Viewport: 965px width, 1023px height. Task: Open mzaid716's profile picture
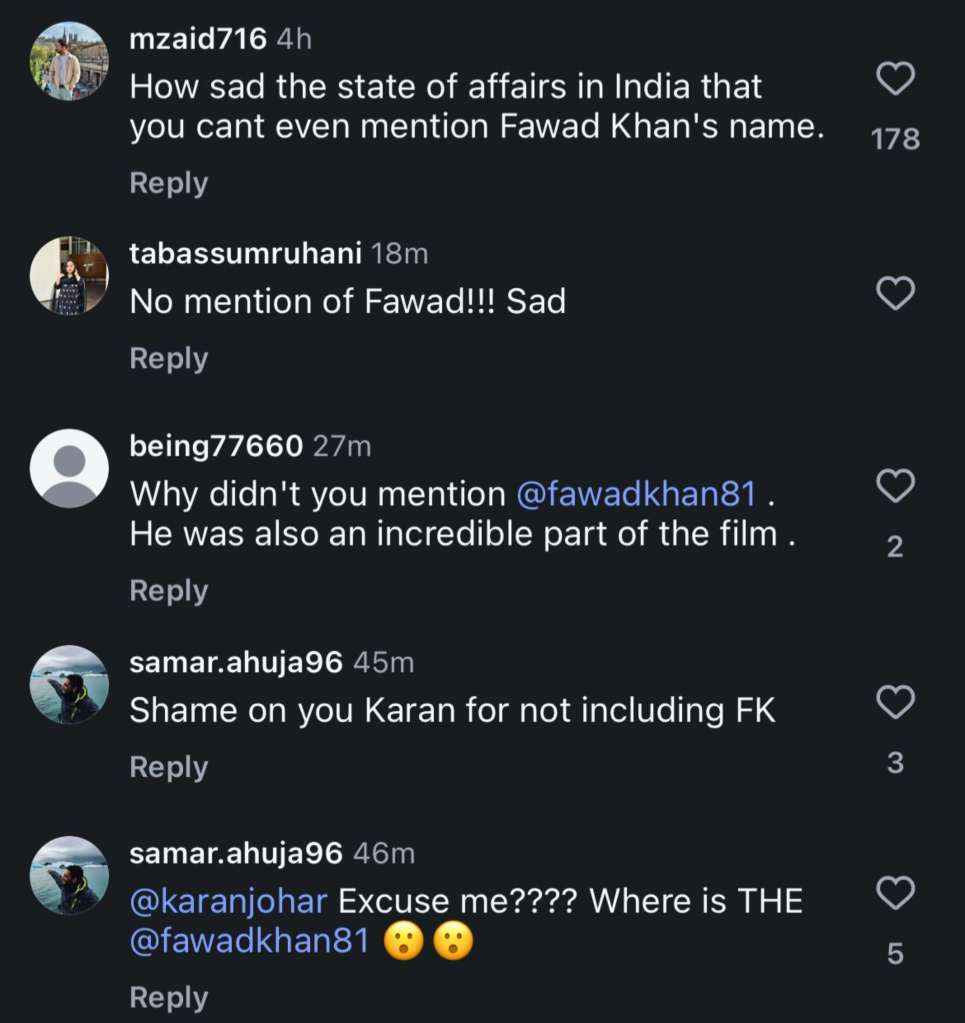click(x=69, y=60)
